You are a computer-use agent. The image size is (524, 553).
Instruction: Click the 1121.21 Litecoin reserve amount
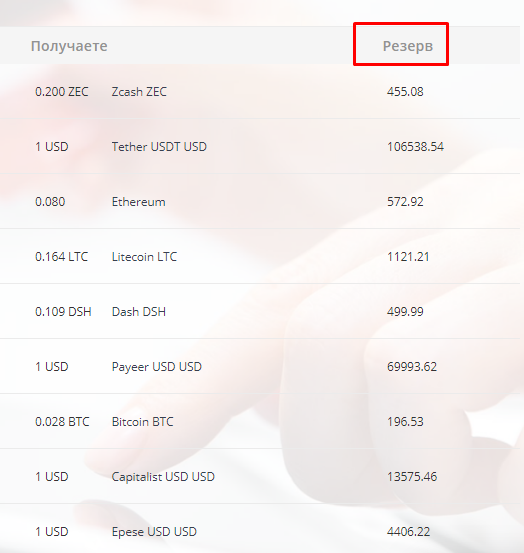408,257
